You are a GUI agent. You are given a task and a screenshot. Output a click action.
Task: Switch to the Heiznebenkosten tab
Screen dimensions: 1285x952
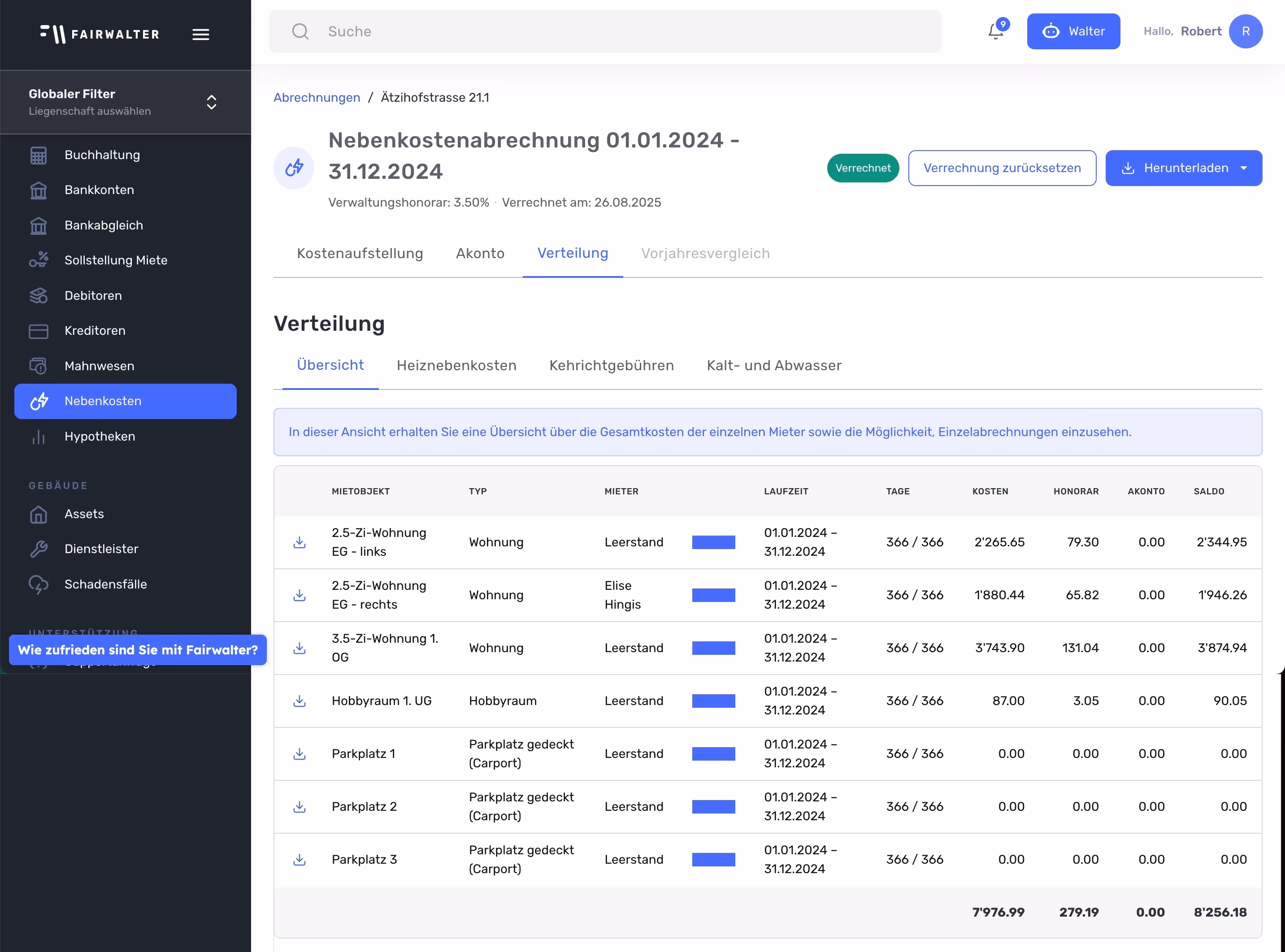tap(456, 365)
